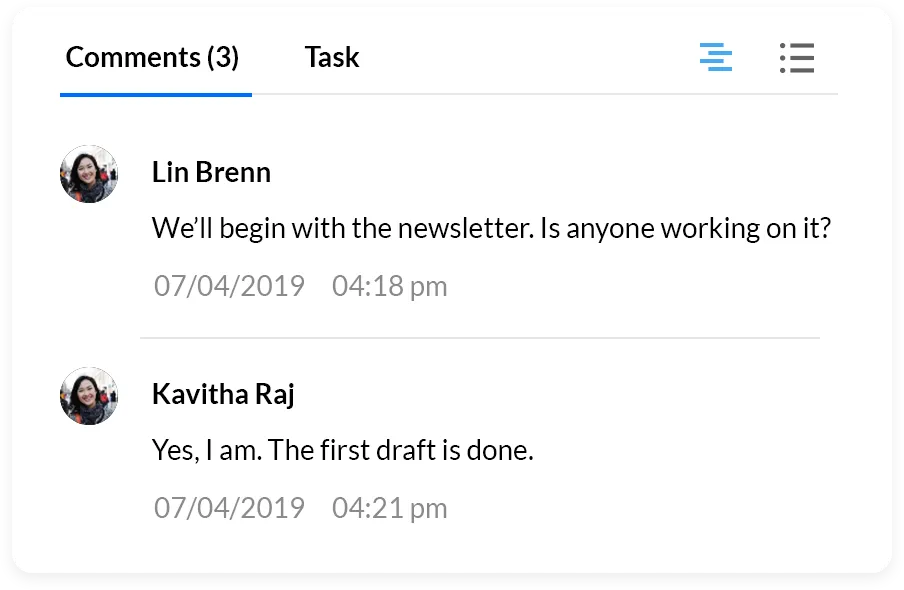Select Kavitha Raj's first draft comment
This screenshot has height=590, width=904.
(x=343, y=450)
